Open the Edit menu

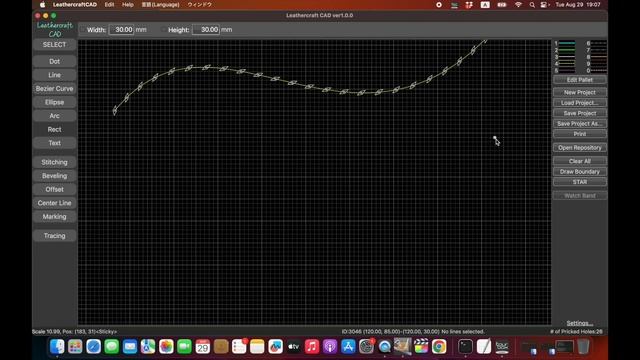(109, 4)
